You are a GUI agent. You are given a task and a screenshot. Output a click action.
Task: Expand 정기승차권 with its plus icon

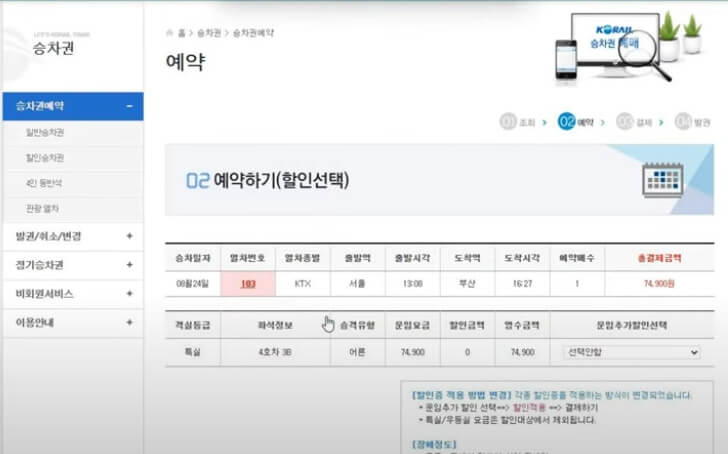click(130, 265)
